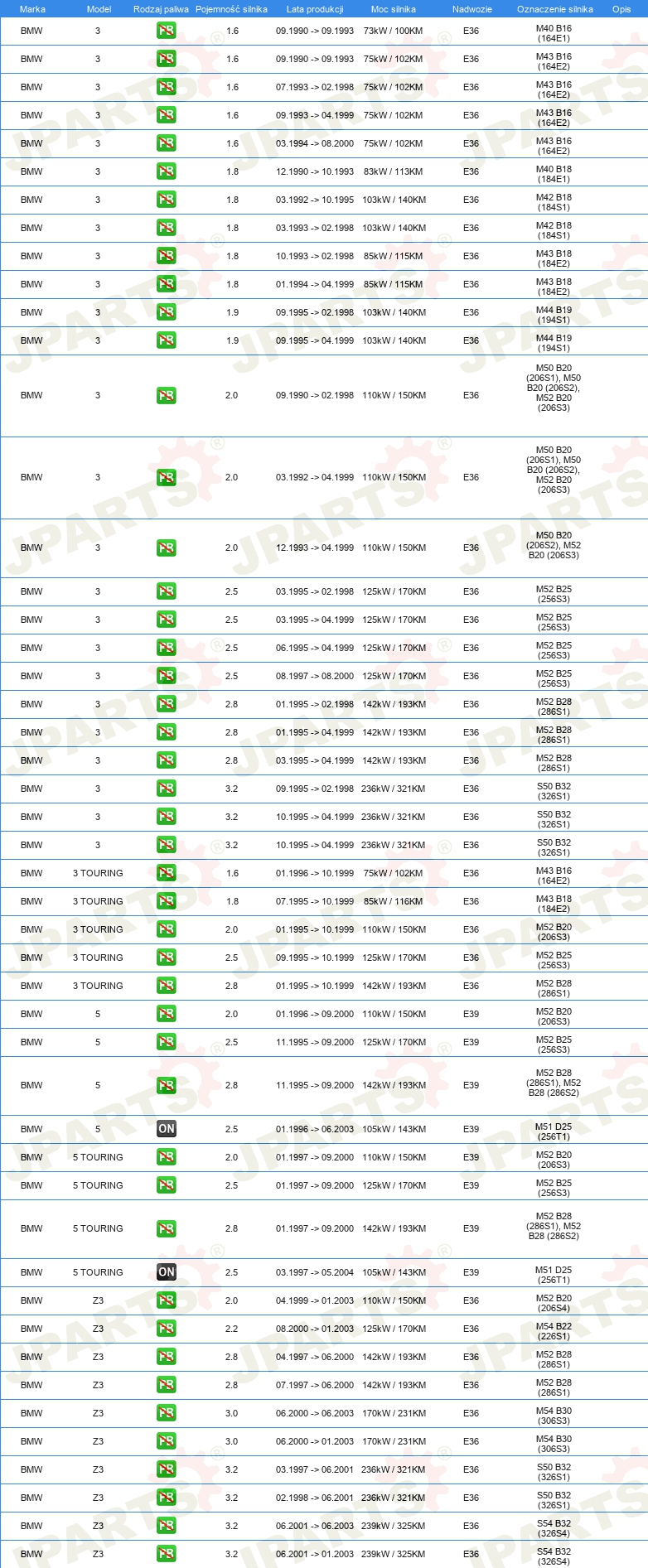Viewport: 648px width, 1568px height.
Task: Click date range 03.1997 -> 06.2001
Action: pos(315,1469)
